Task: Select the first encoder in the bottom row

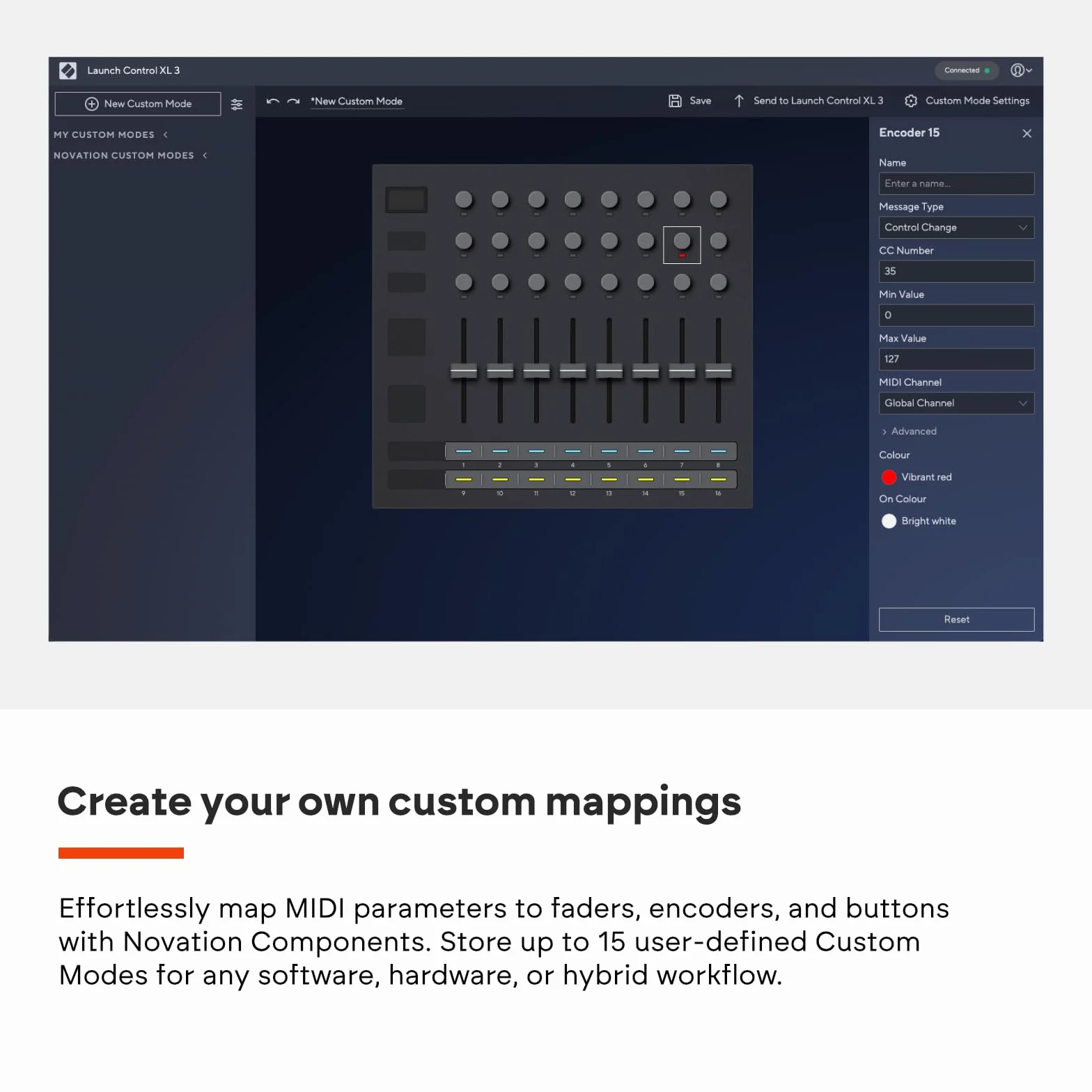Action: [x=464, y=282]
